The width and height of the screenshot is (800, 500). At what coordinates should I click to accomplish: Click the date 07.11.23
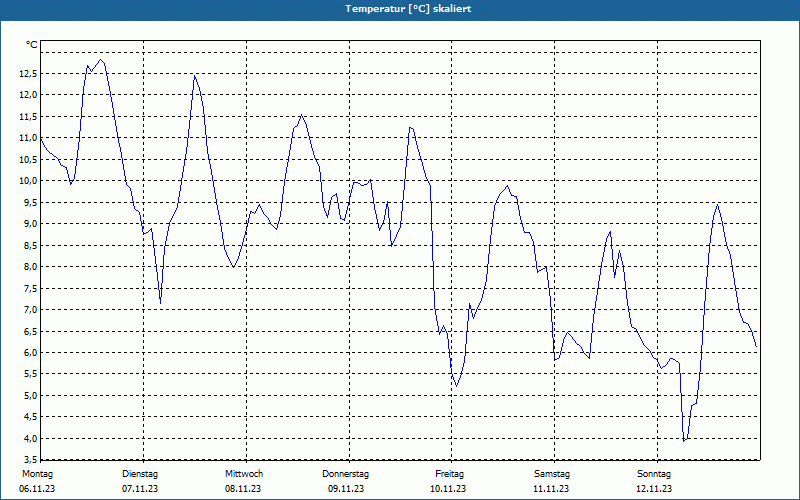click(x=140, y=489)
